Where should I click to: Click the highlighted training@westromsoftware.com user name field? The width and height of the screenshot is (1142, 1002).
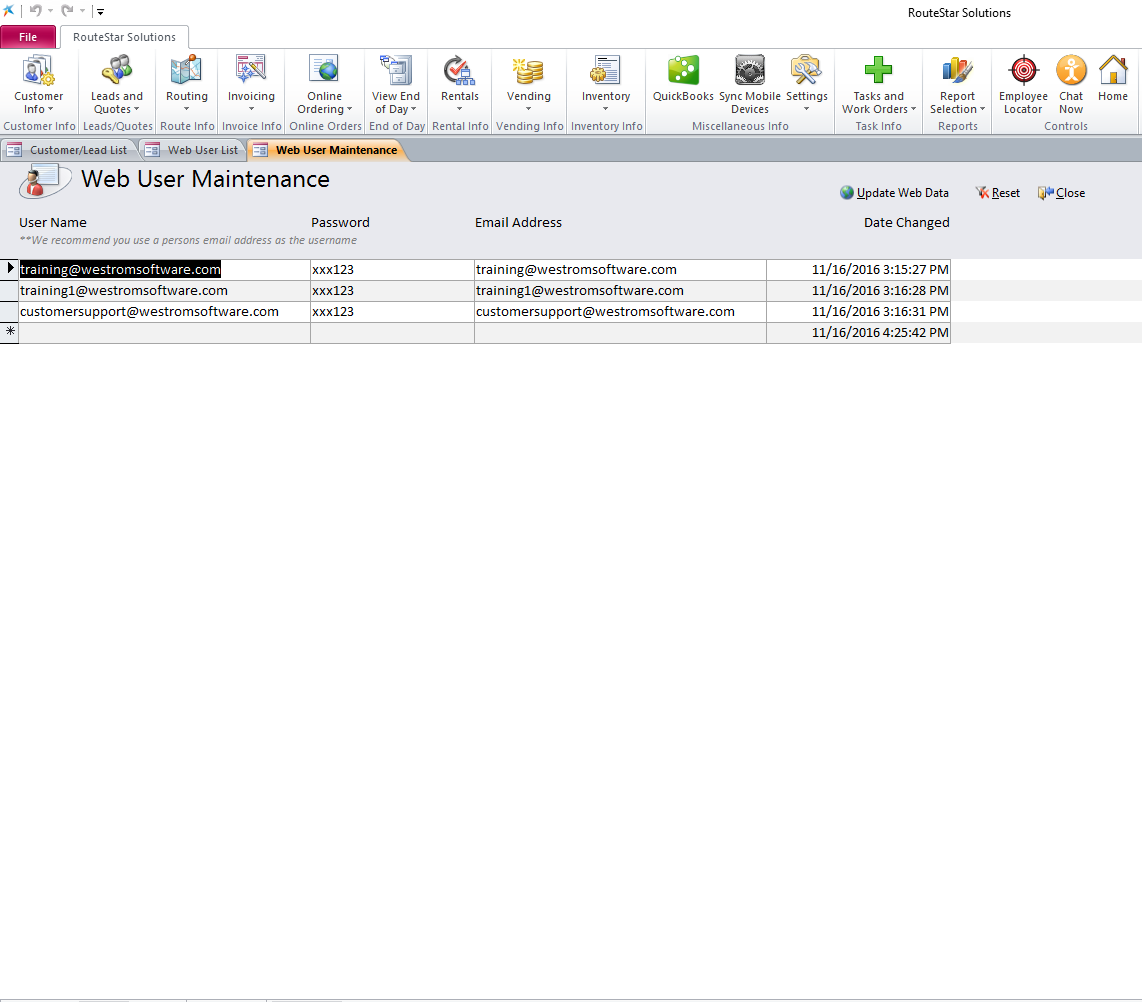click(x=165, y=269)
